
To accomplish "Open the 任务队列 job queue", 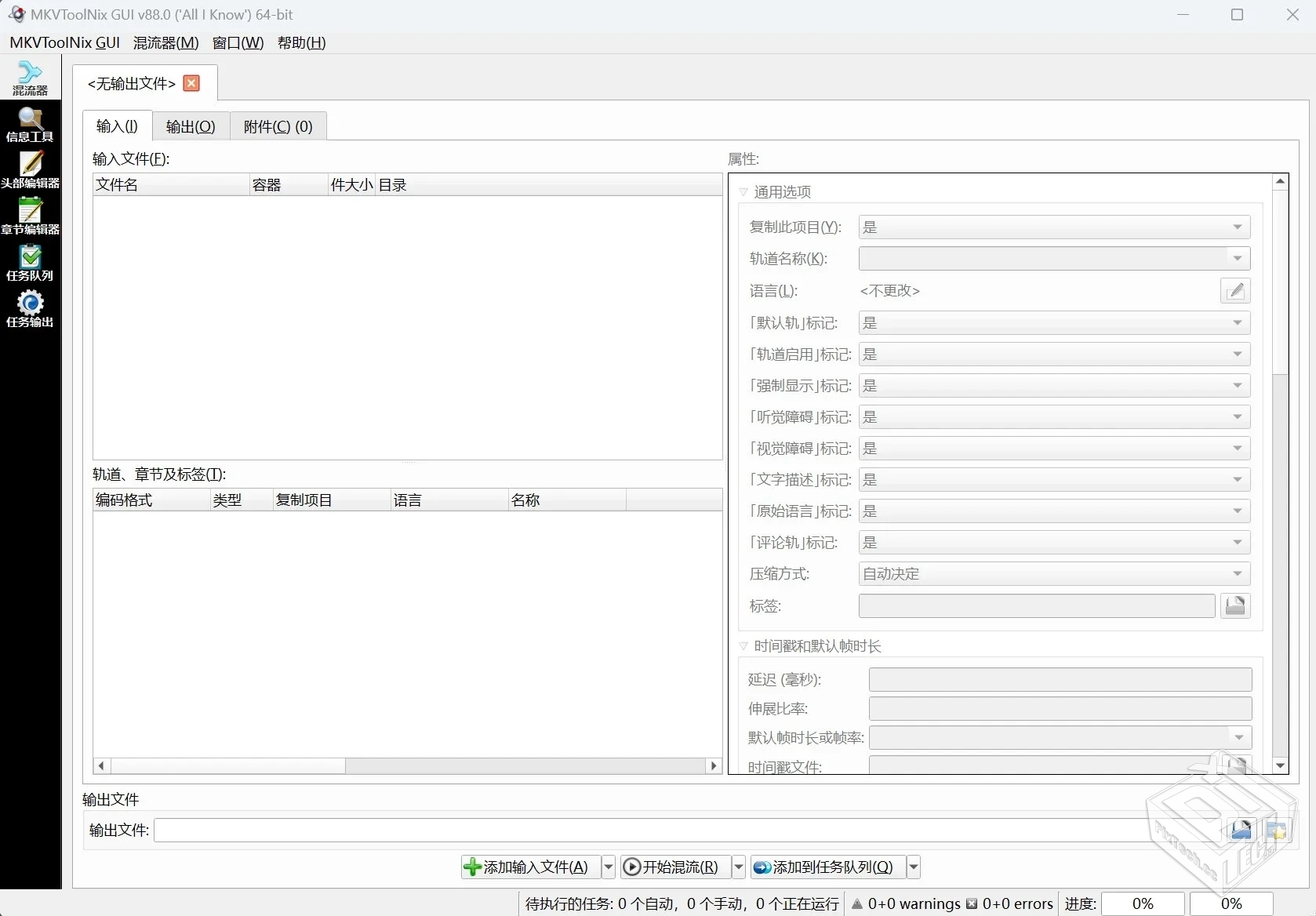I will 31,262.
